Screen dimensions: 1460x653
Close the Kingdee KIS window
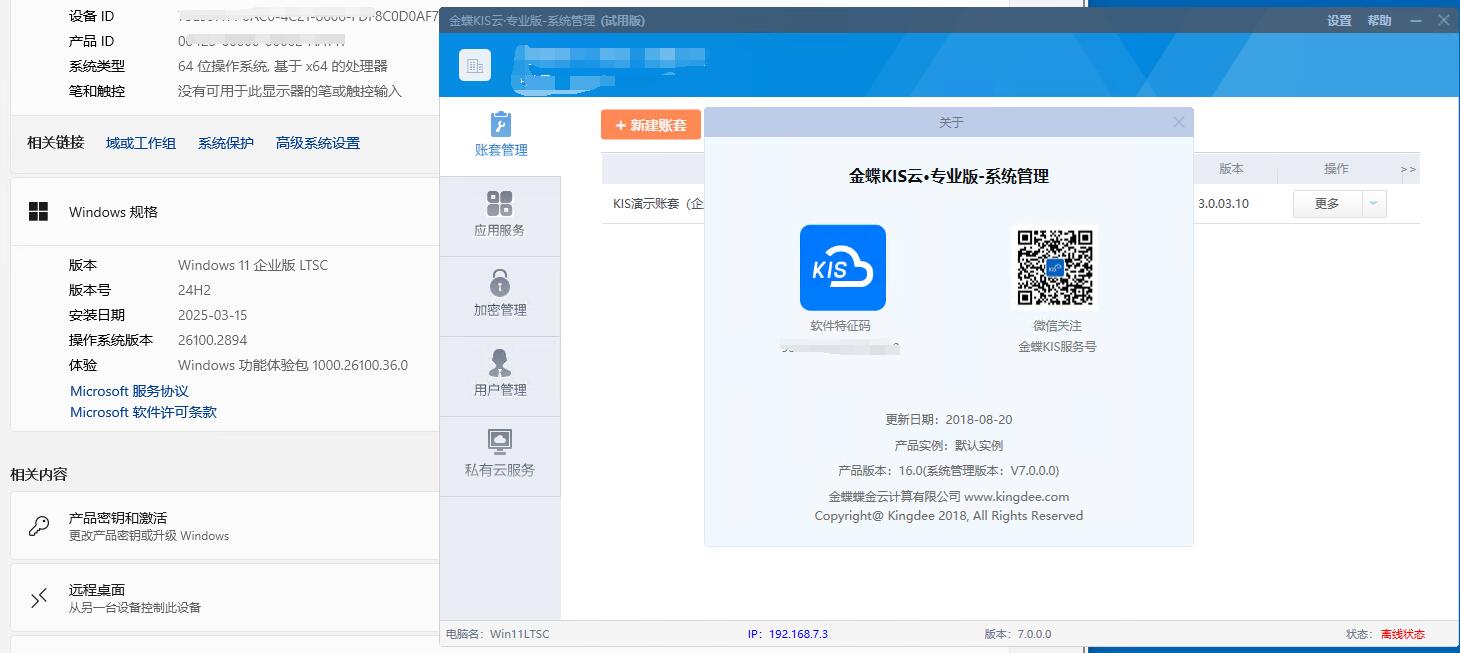point(1444,20)
